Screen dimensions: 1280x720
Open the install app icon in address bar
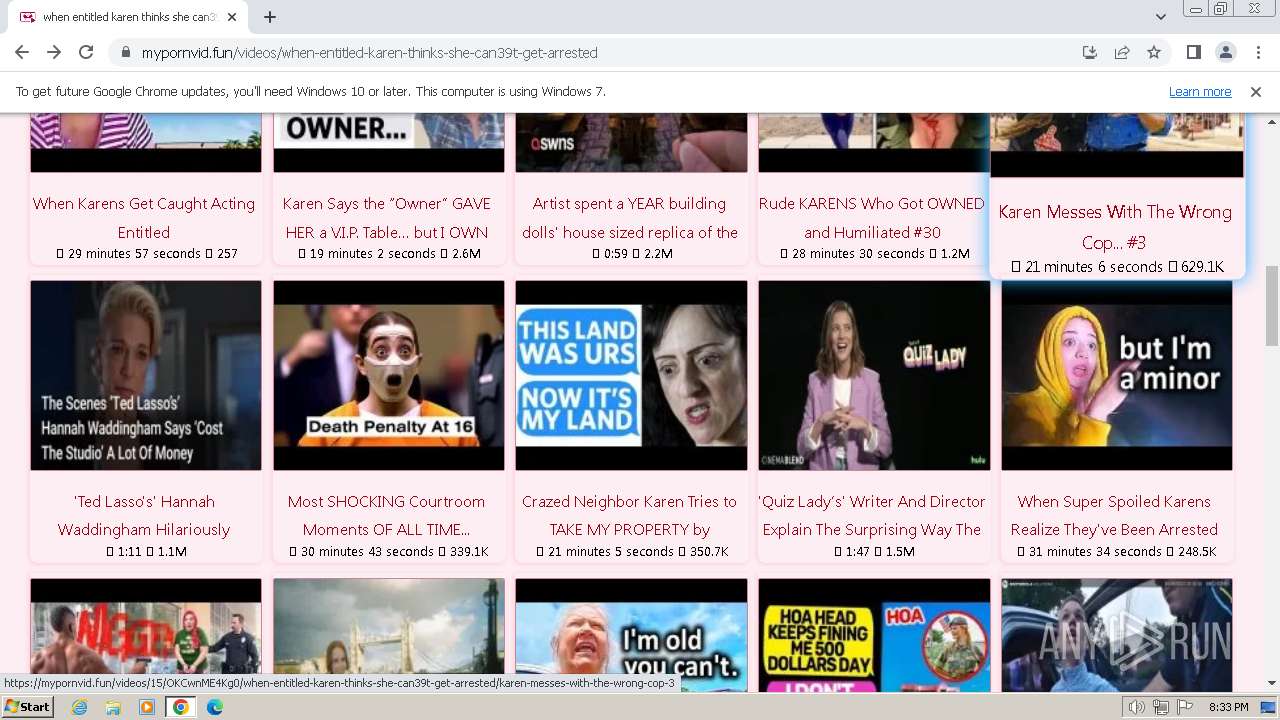pos(1090,52)
